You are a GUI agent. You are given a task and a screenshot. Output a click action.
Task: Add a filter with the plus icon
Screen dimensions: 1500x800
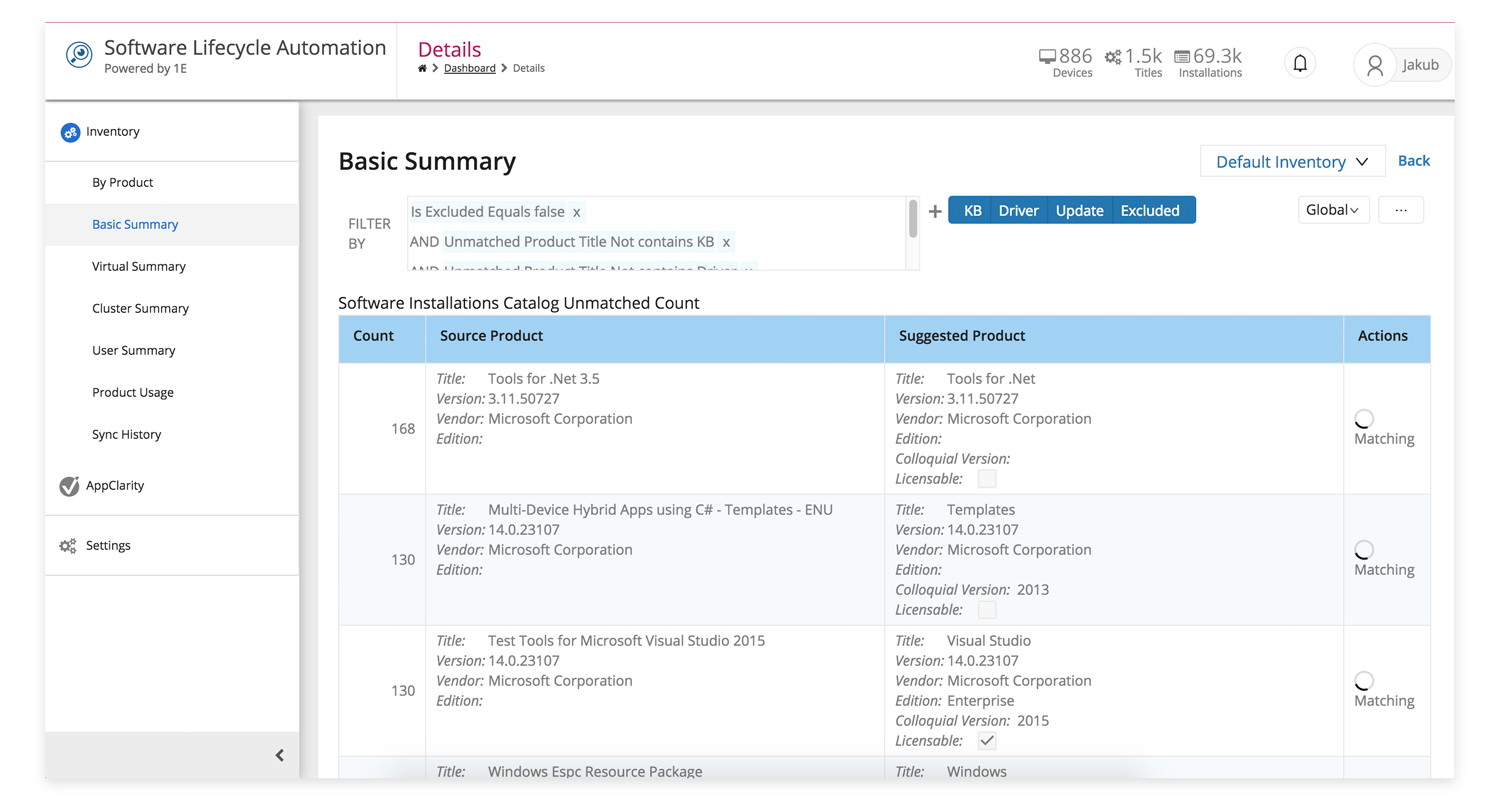click(x=935, y=211)
